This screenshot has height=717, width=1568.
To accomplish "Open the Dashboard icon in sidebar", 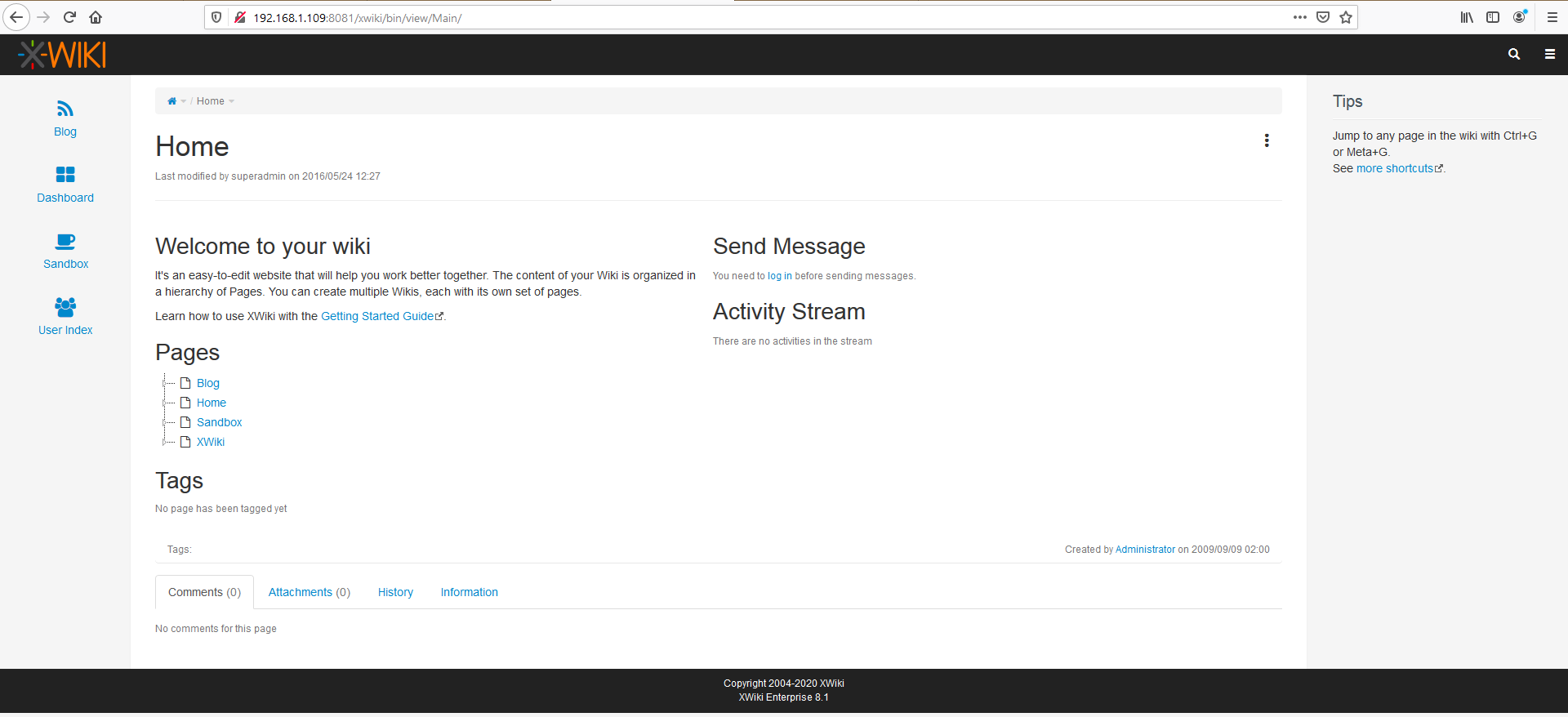I will [x=65, y=175].
